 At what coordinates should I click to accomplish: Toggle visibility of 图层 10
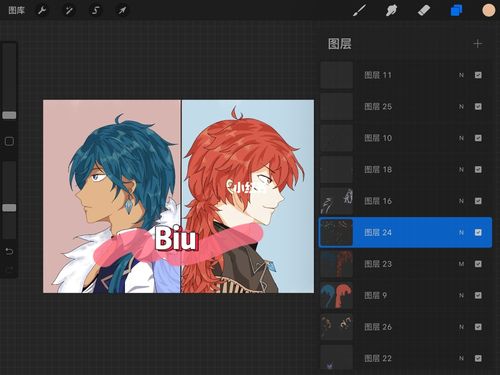[478, 138]
